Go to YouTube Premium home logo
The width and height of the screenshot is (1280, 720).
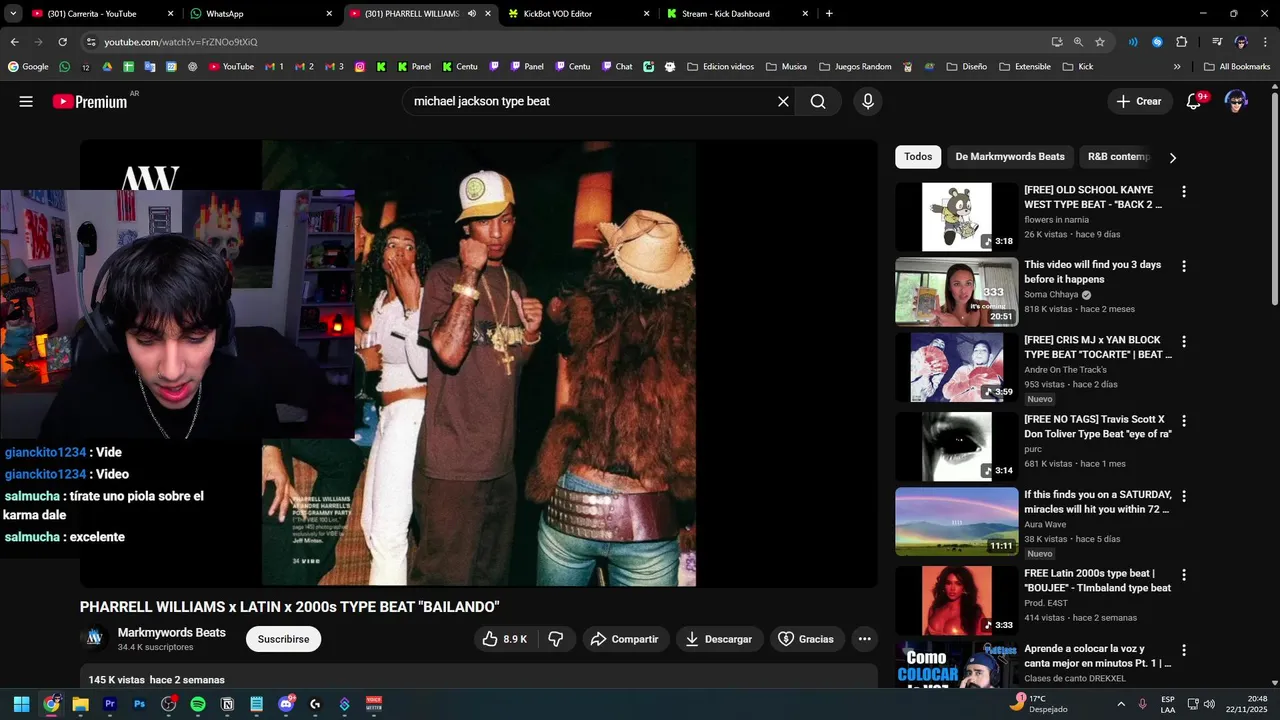(x=90, y=101)
